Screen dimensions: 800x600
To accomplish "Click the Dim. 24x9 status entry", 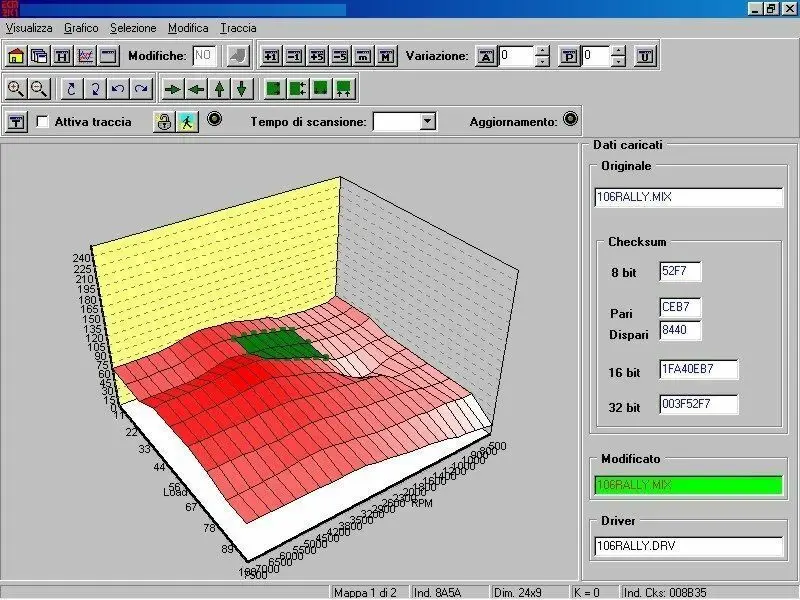I will click(529, 592).
